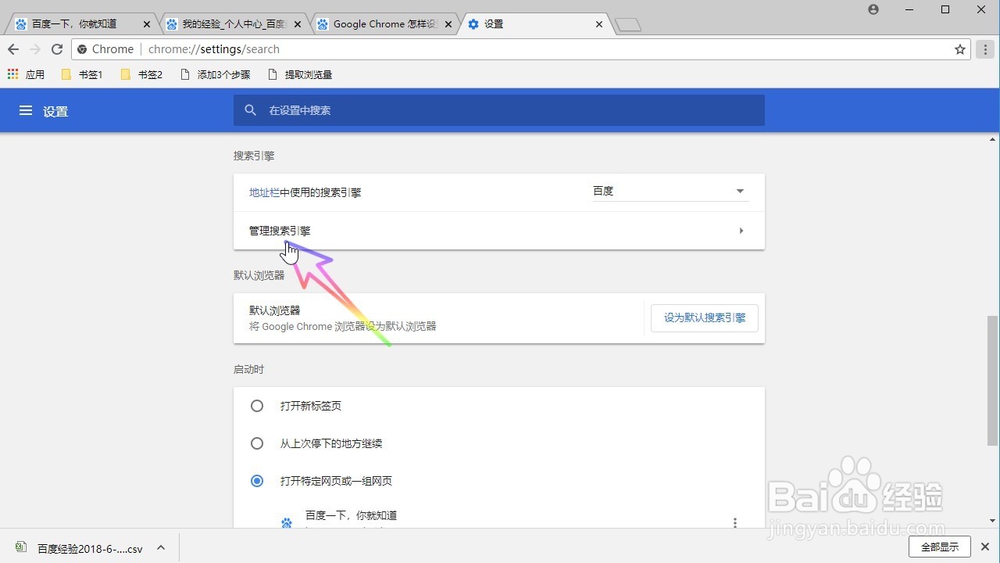The image size is (1000, 563).
Task: Open the 书签1 bookmark folder
Action: (x=82, y=75)
